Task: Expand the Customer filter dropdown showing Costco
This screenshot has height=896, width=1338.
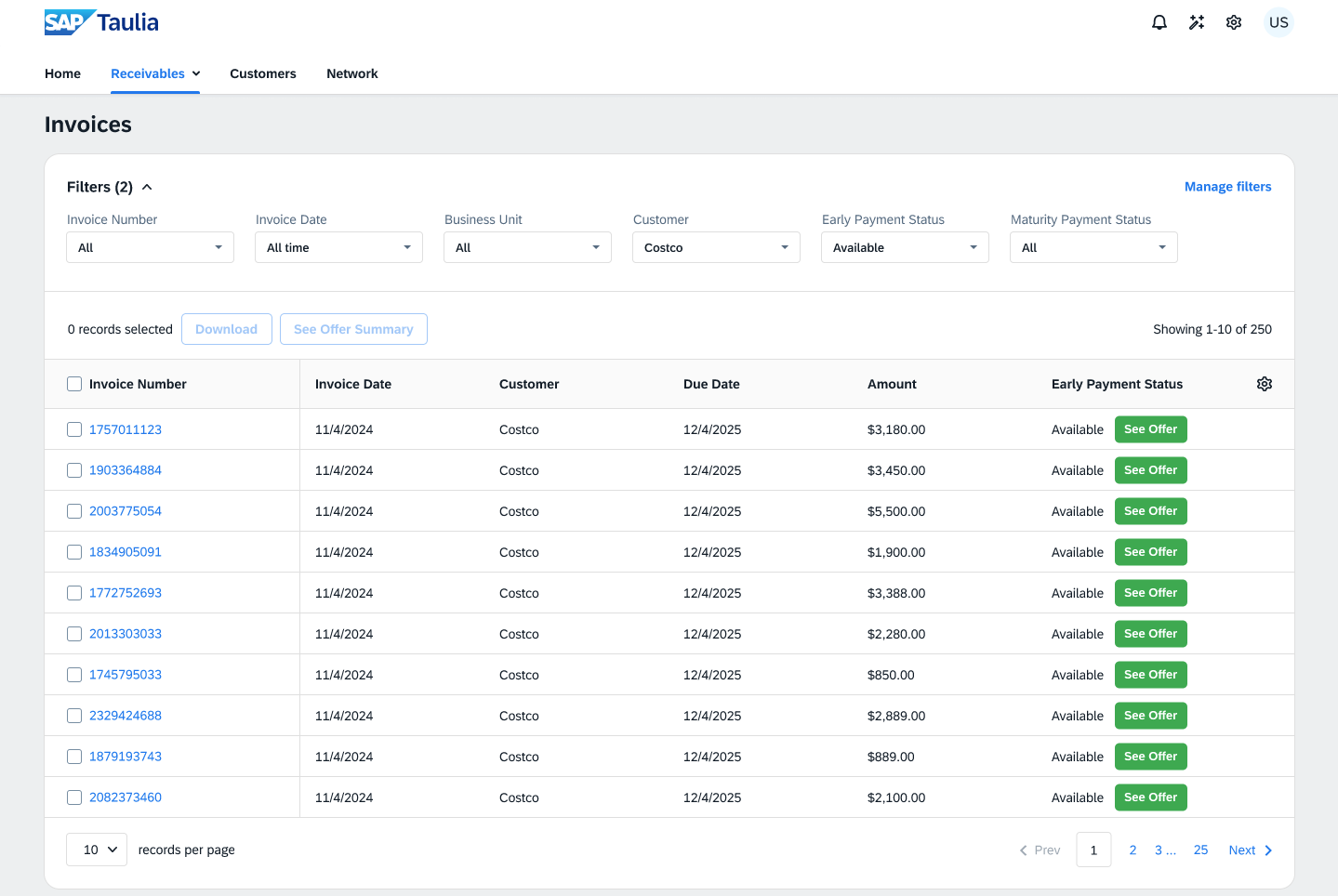Action: click(x=716, y=247)
